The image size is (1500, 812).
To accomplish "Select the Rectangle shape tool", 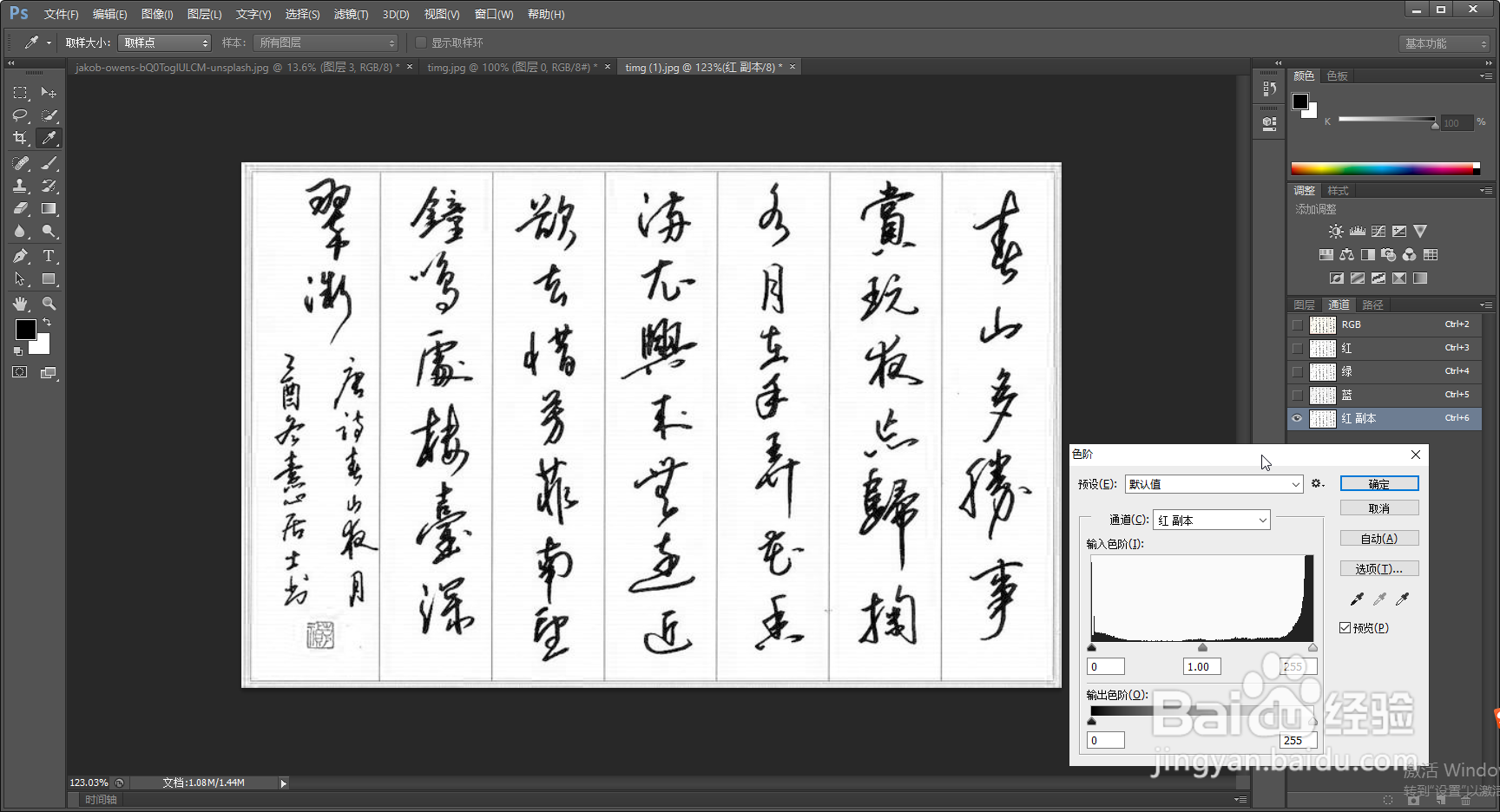I will (x=49, y=279).
